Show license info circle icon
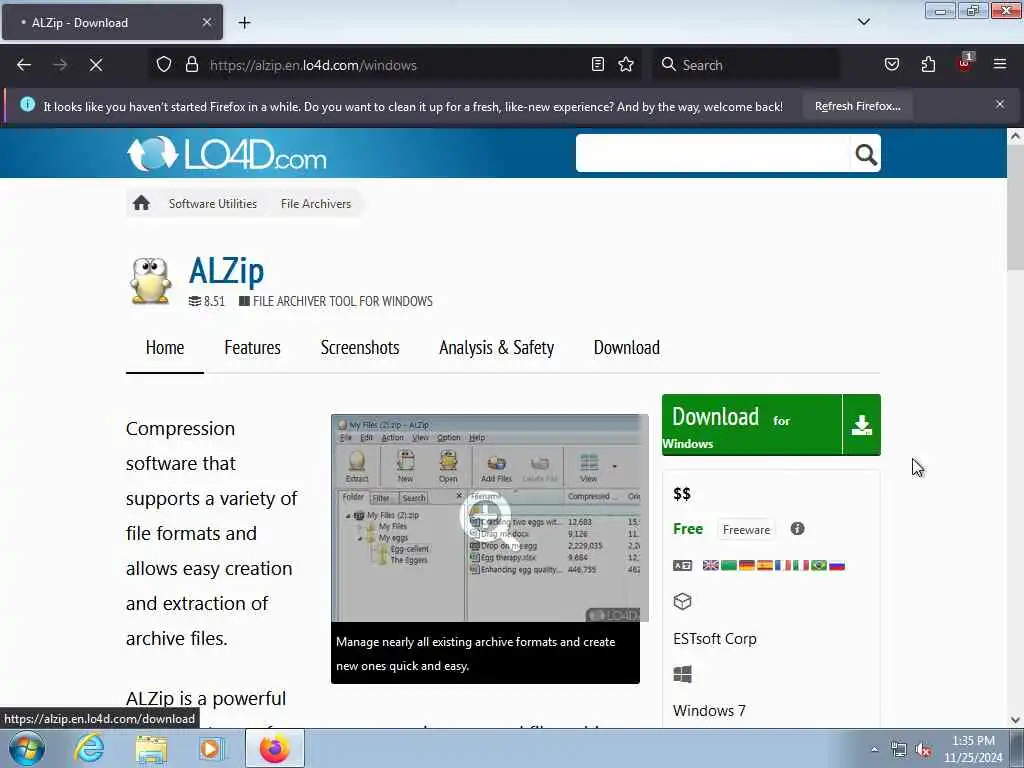The image size is (1024, 768). tap(797, 529)
